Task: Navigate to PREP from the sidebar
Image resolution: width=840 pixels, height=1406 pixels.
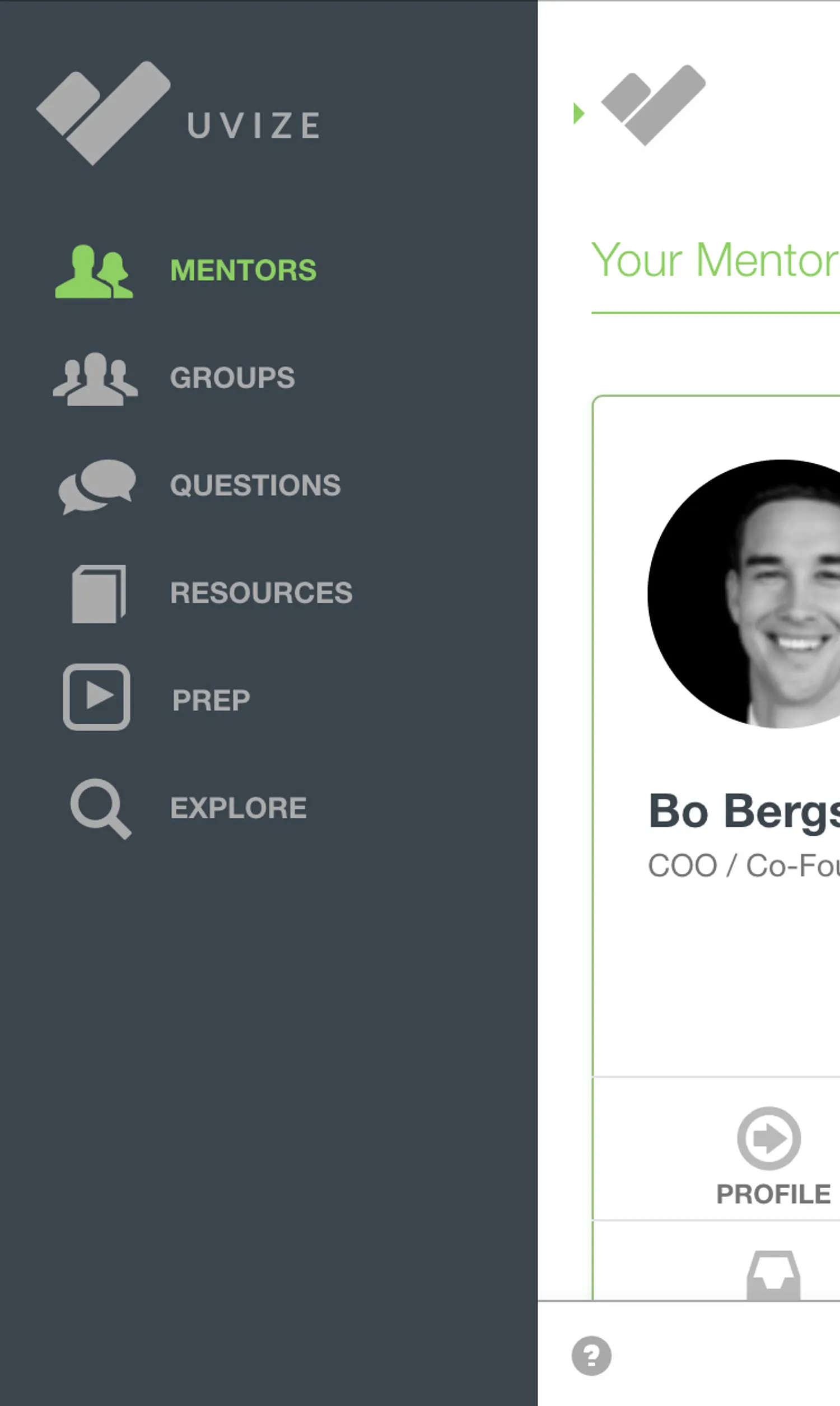Action: click(x=211, y=700)
